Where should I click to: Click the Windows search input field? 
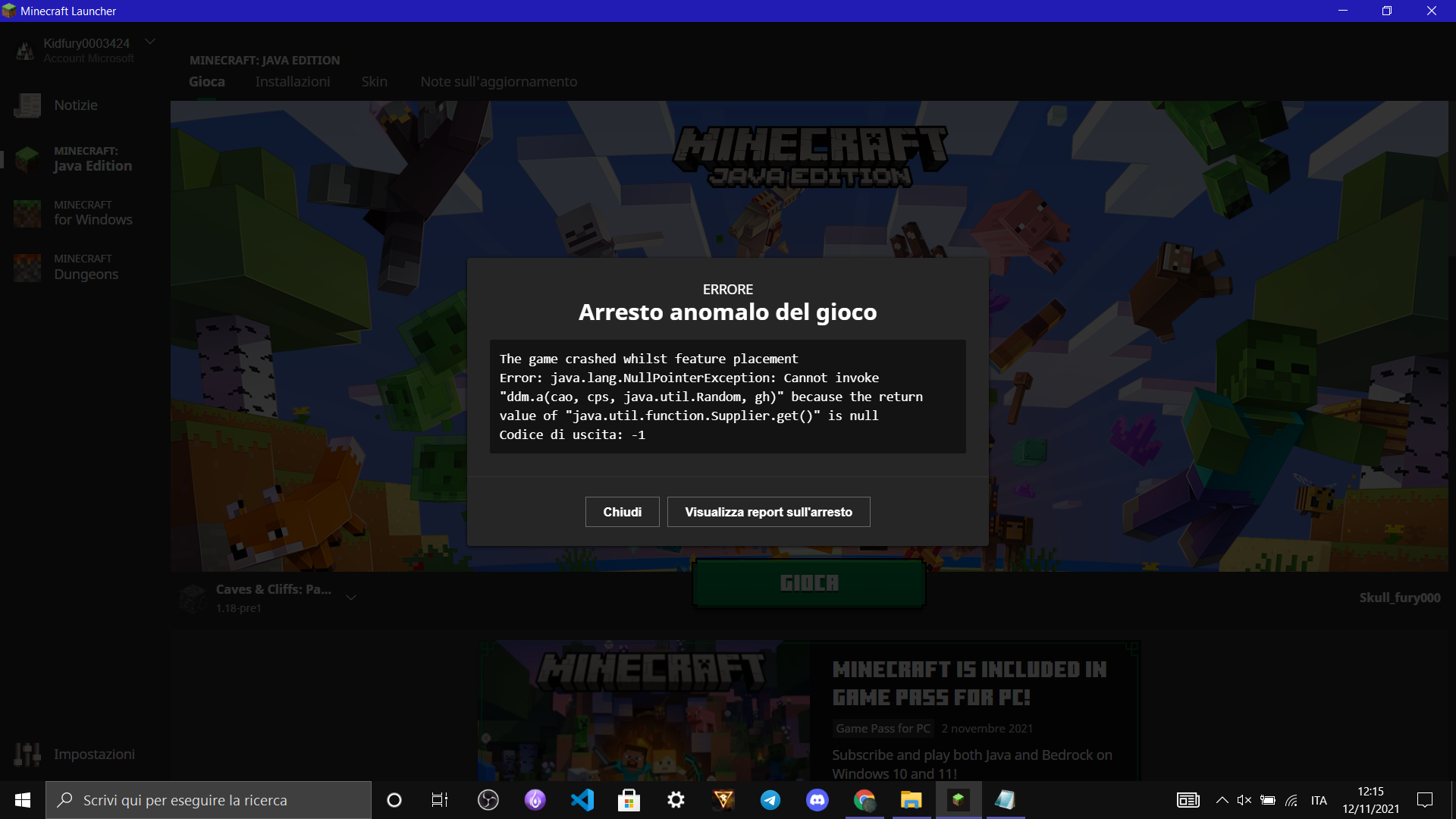220,800
